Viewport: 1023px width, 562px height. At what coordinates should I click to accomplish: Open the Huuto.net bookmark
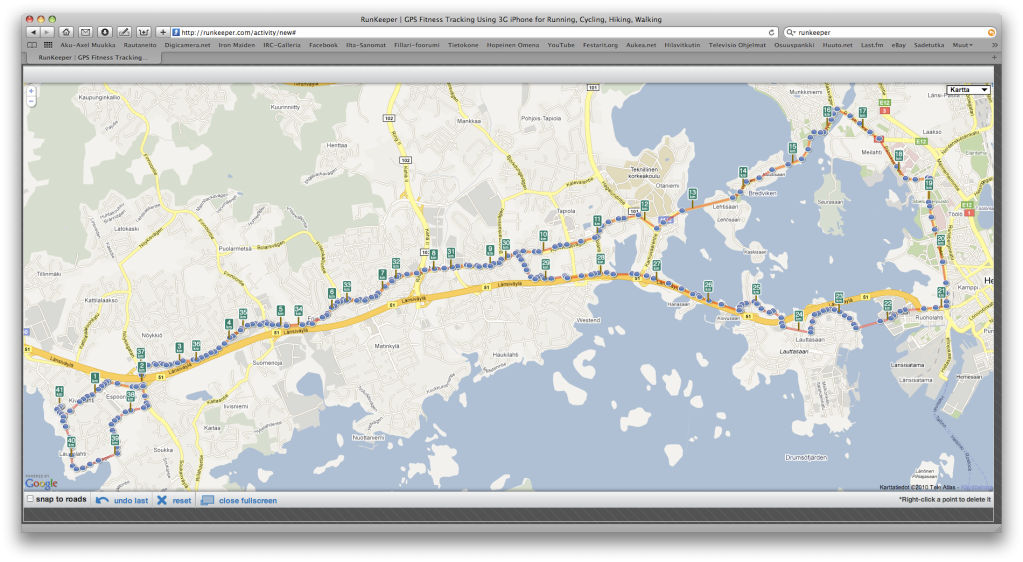click(x=837, y=45)
